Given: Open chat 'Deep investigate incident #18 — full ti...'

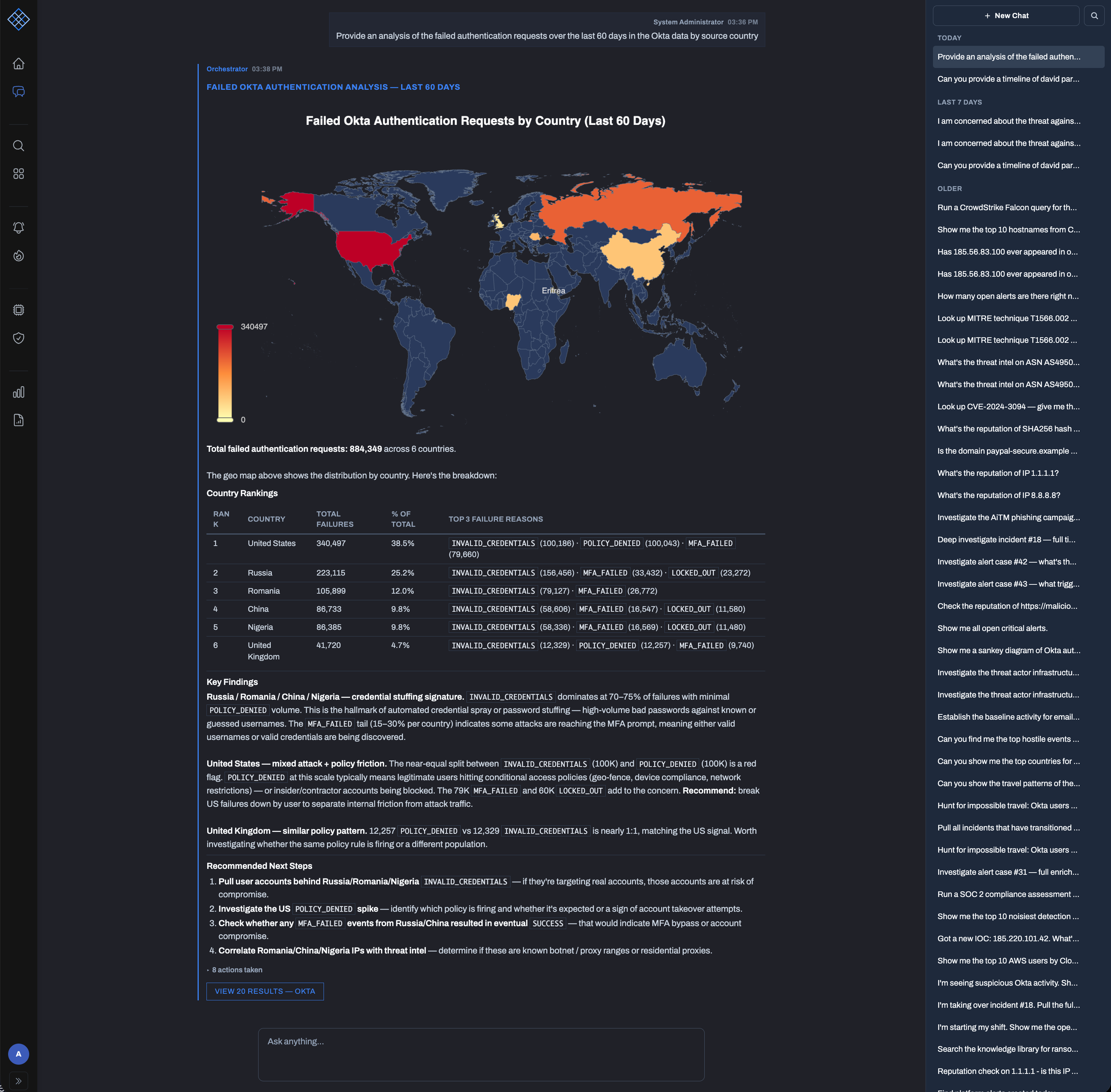Looking at the screenshot, I should point(1018,540).
